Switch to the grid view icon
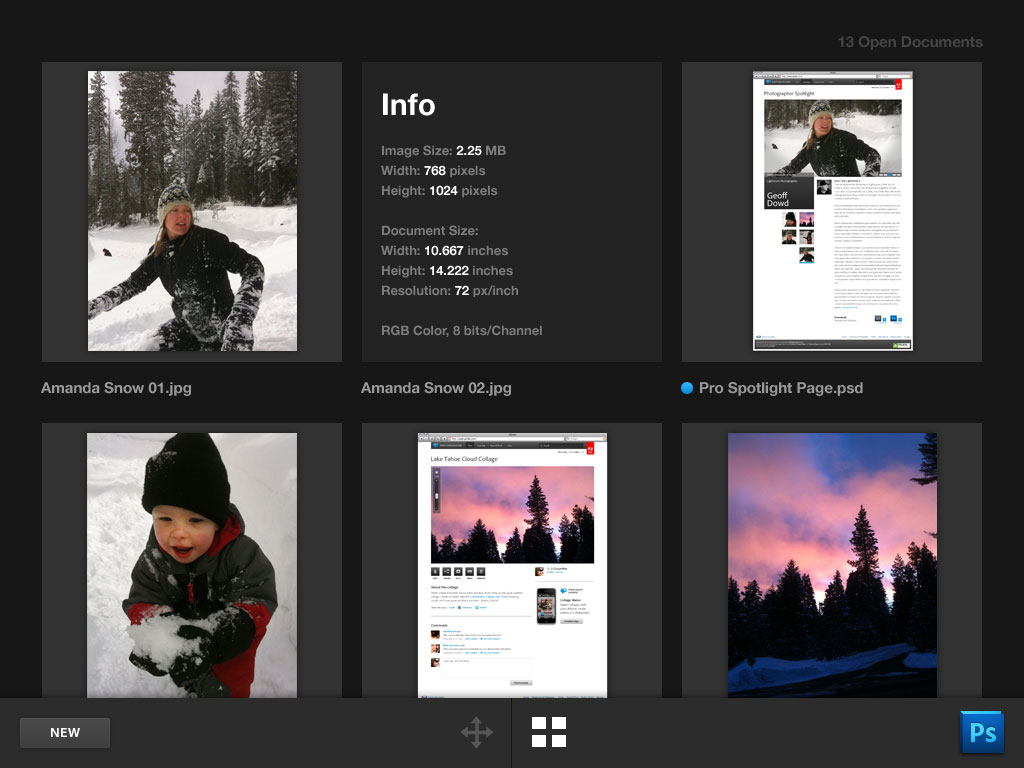This screenshot has width=1024, height=768. click(549, 732)
